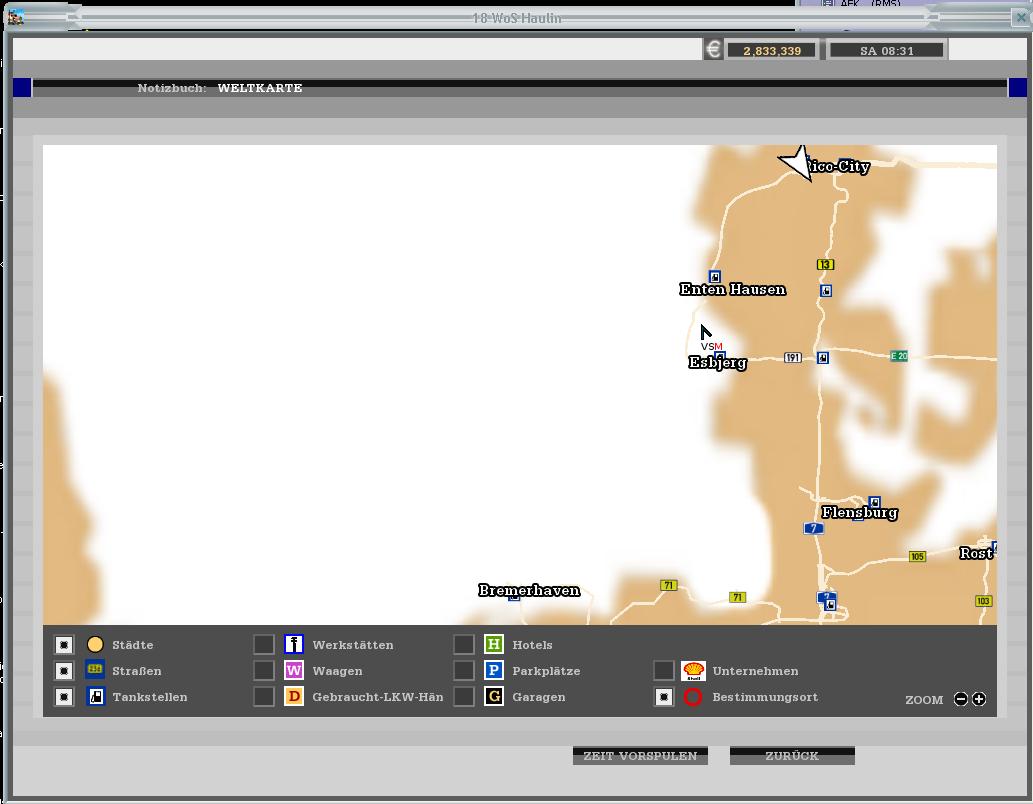The width and height of the screenshot is (1033, 804).
Task: Click the green E 20 road marker
Action: 899,356
